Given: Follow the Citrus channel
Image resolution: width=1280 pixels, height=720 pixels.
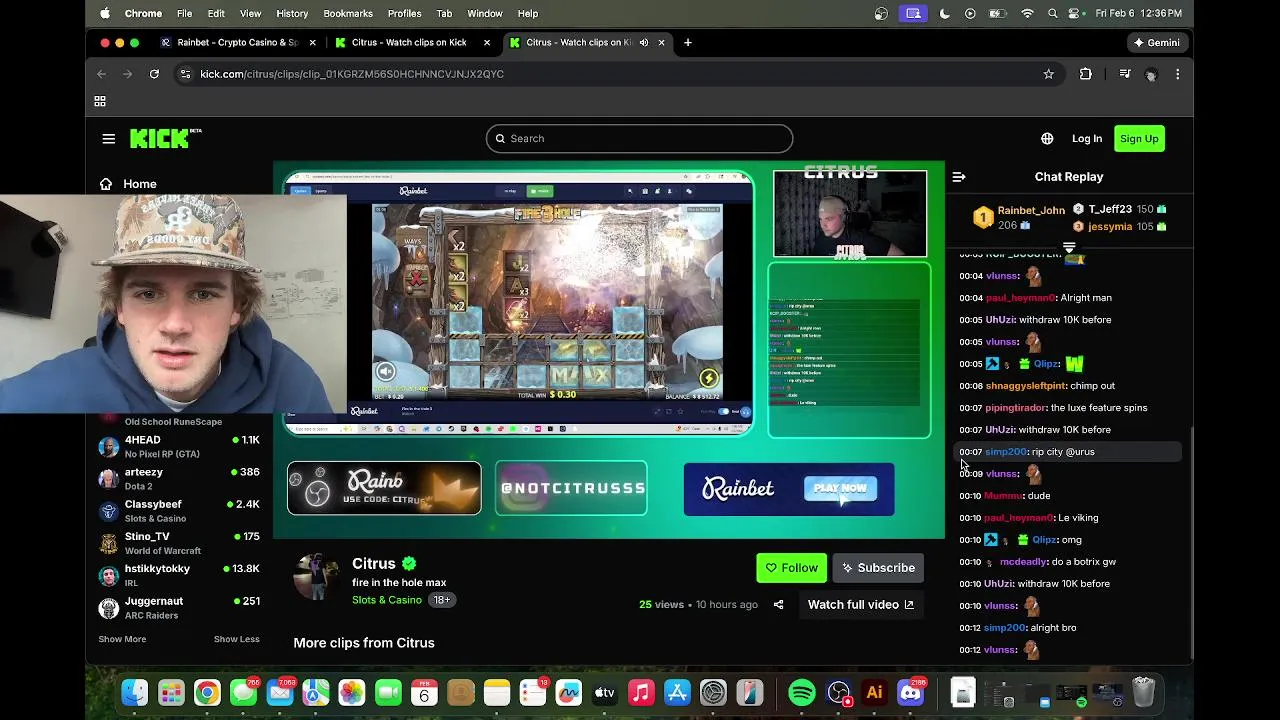Looking at the screenshot, I should pos(791,568).
